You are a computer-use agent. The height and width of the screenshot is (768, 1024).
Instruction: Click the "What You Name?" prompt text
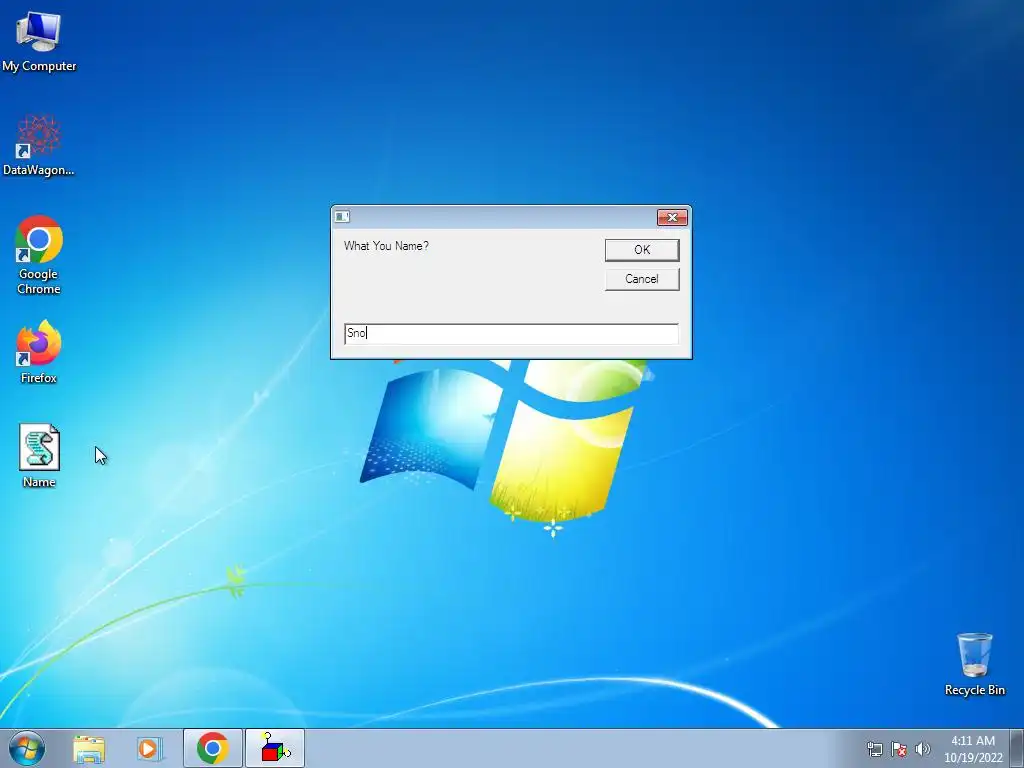386,246
